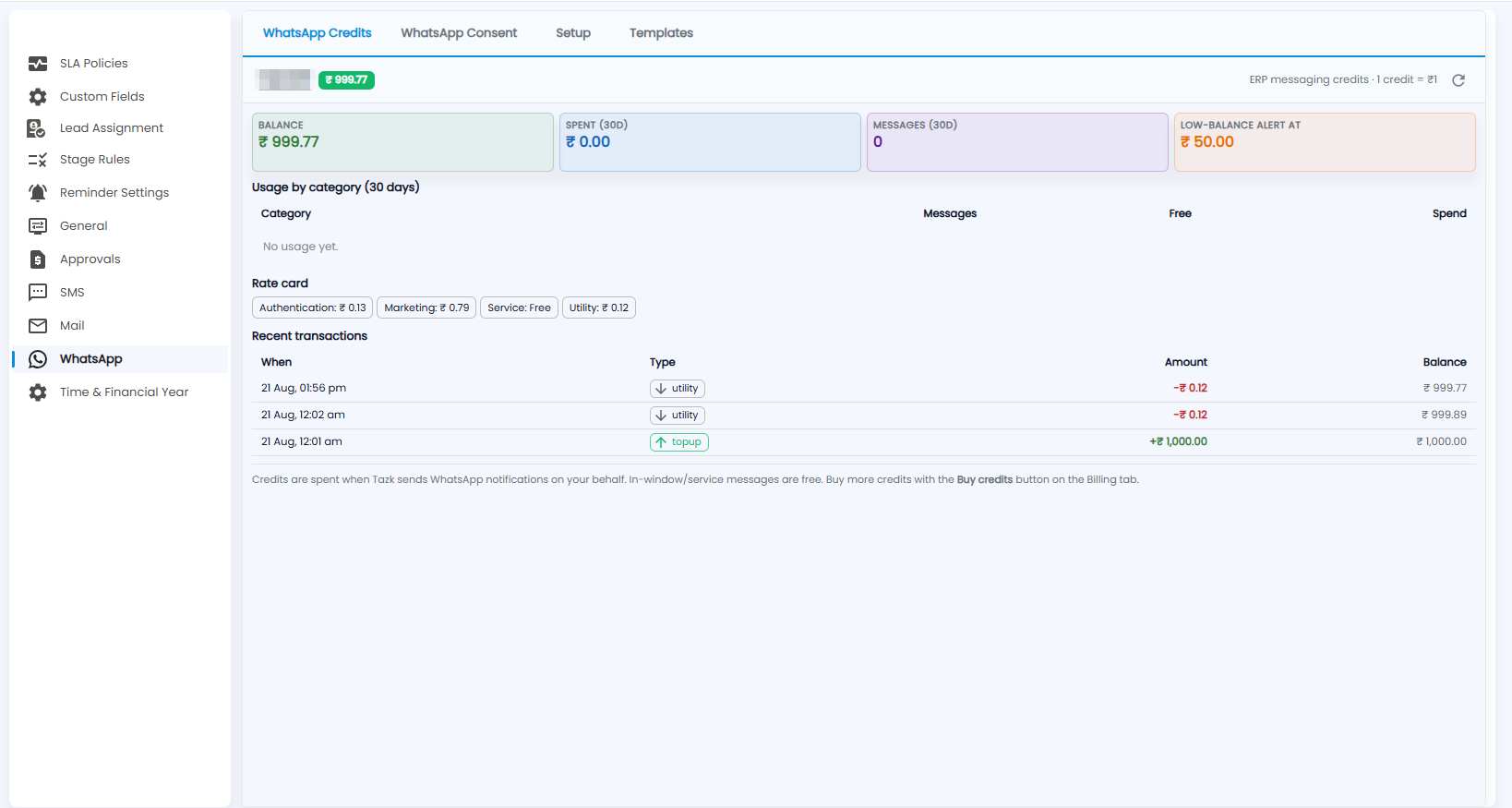Screen dimensions: 1512x808
Task: Click the utility chip at 21 Aug, 01:56 pm
Action: click(x=677, y=389)
